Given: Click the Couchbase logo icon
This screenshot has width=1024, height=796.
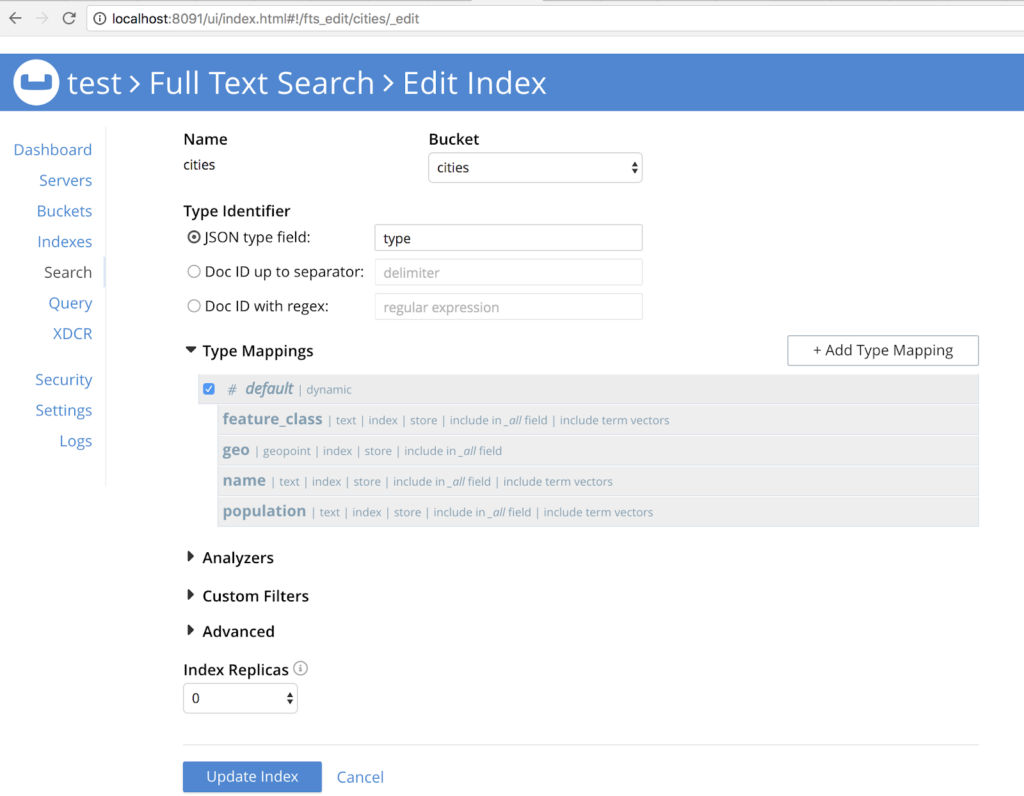Looking at the screenshot, I should point(35,83).
